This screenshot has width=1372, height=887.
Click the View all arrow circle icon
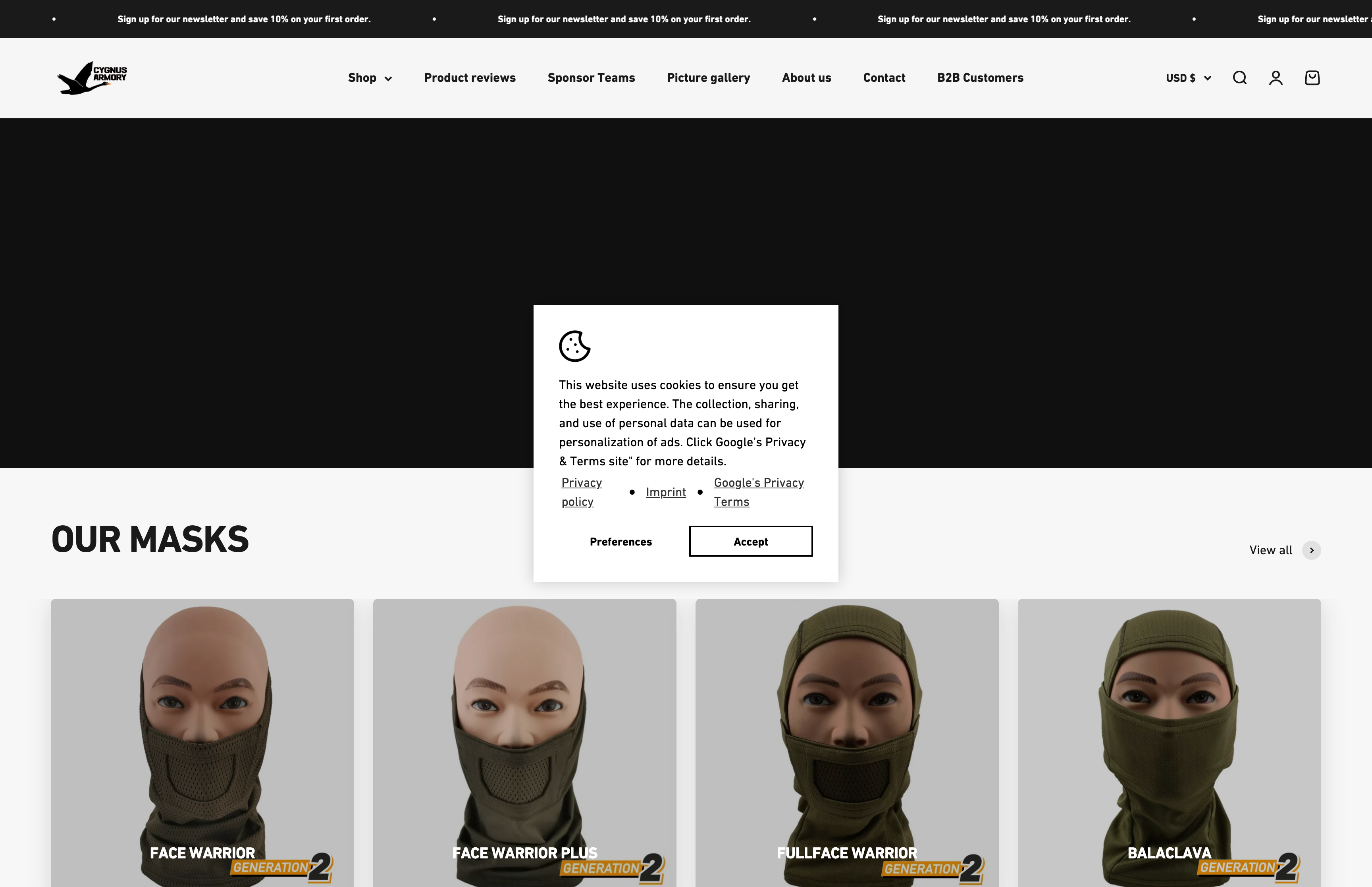[x=1311, y=550]
